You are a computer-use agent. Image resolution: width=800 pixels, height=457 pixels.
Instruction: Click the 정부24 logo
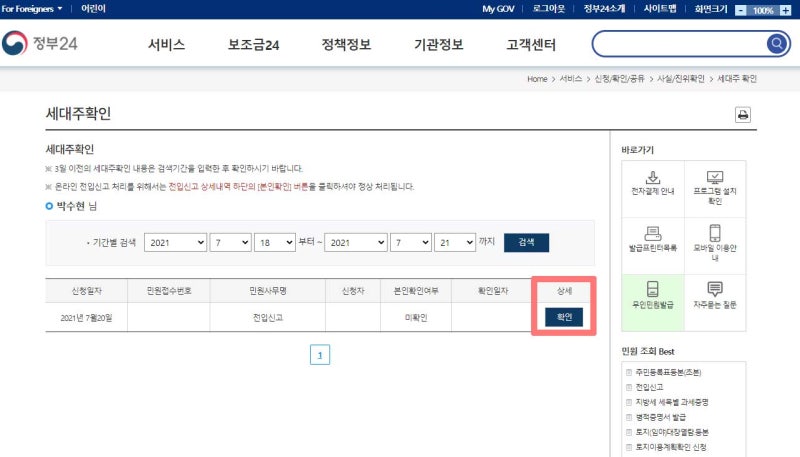[x=40, y=43]
